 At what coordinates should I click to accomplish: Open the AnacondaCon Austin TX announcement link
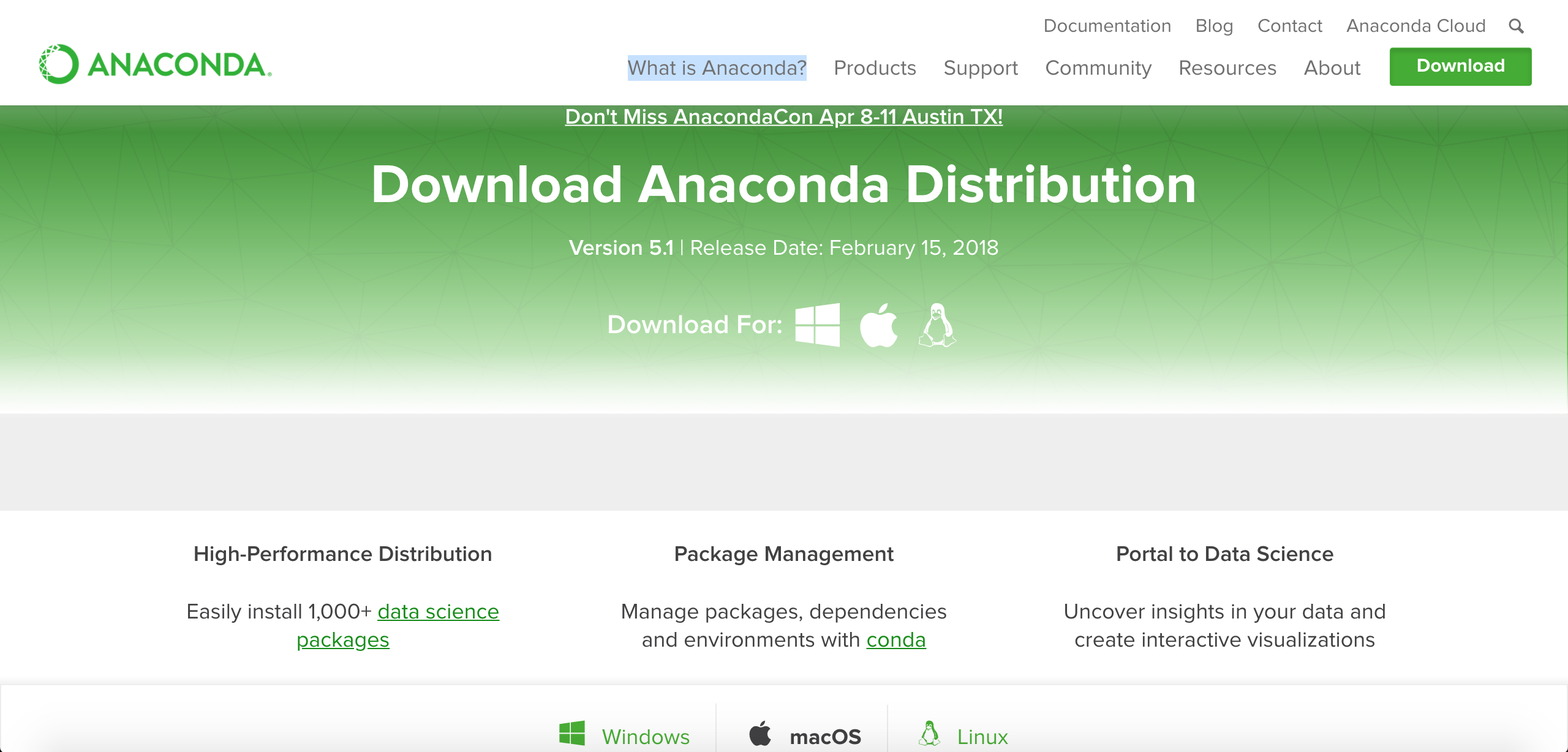(784, 116)
